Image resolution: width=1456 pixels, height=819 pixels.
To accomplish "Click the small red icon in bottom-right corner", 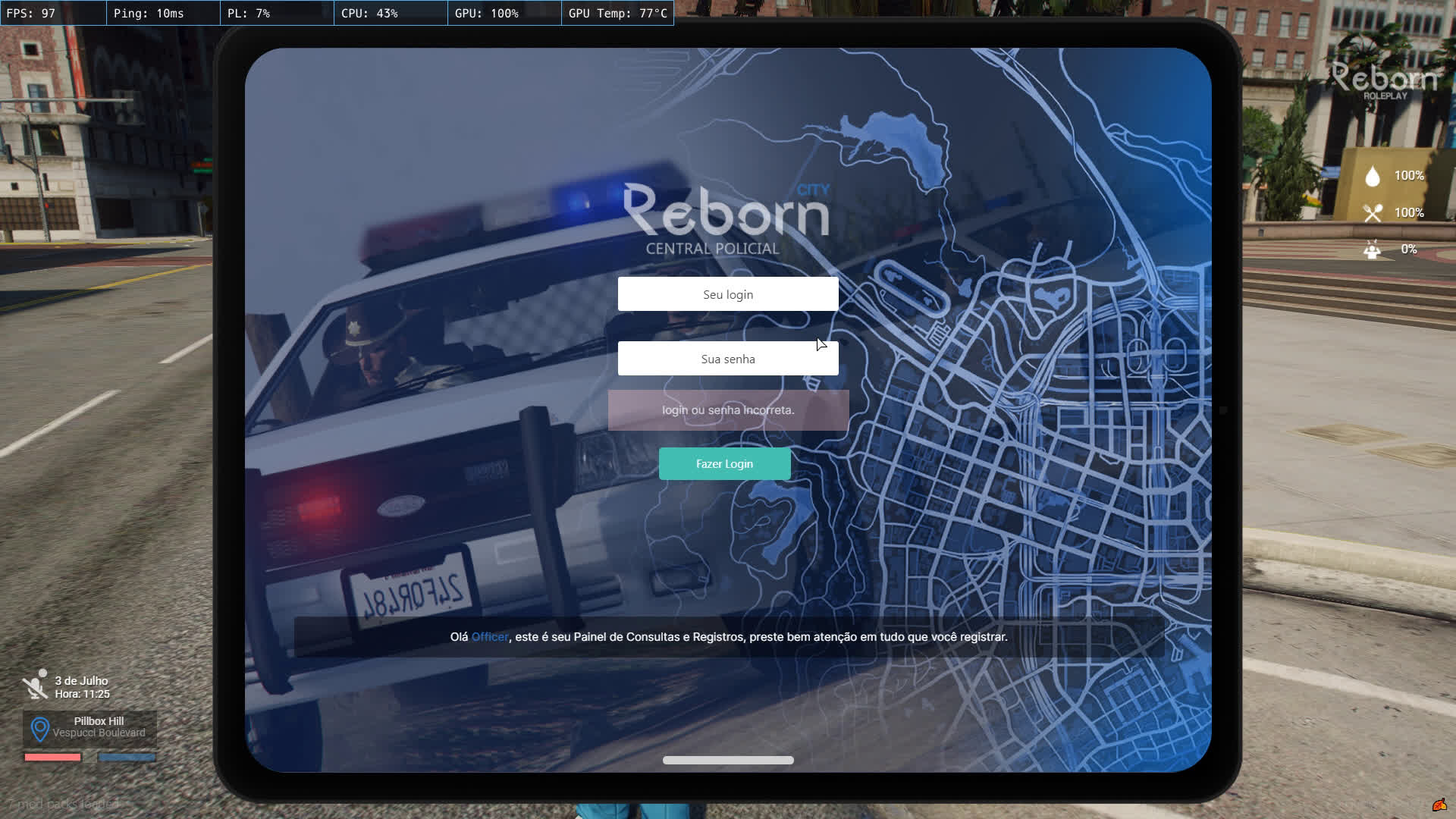I will click(x=1439, y=805).
